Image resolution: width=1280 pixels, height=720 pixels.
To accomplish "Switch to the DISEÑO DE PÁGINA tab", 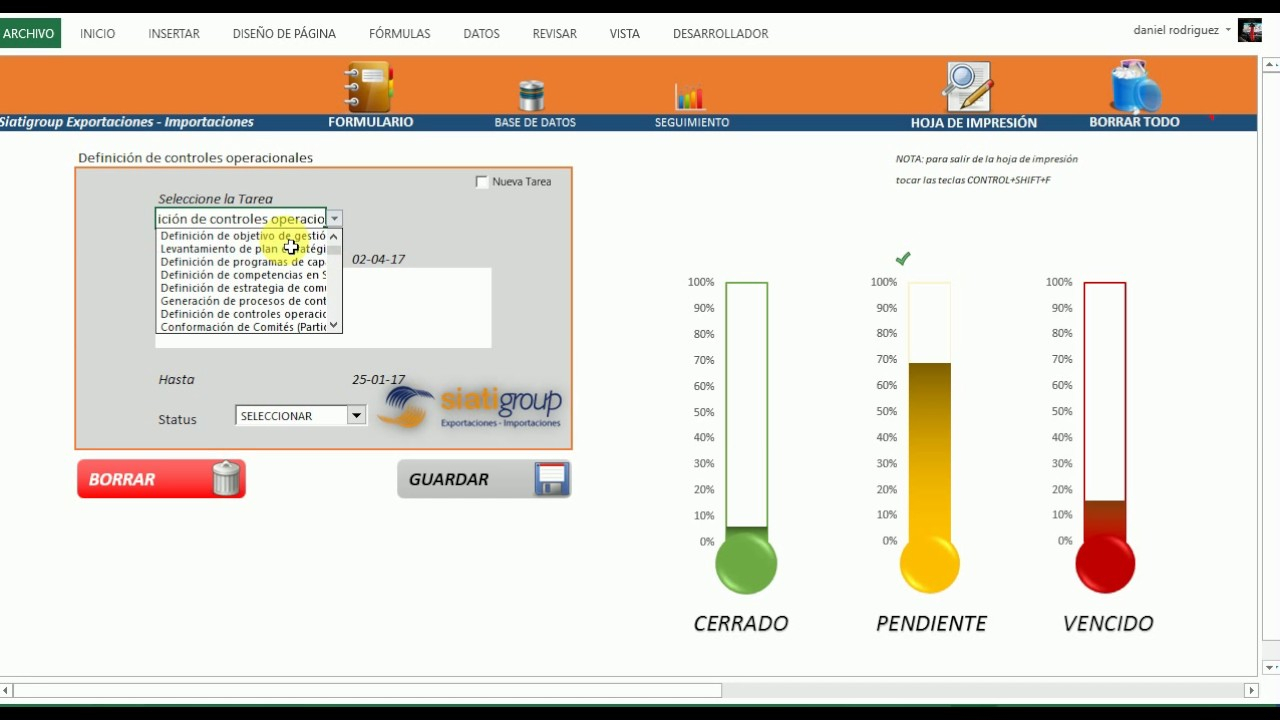I will (284, 33).
